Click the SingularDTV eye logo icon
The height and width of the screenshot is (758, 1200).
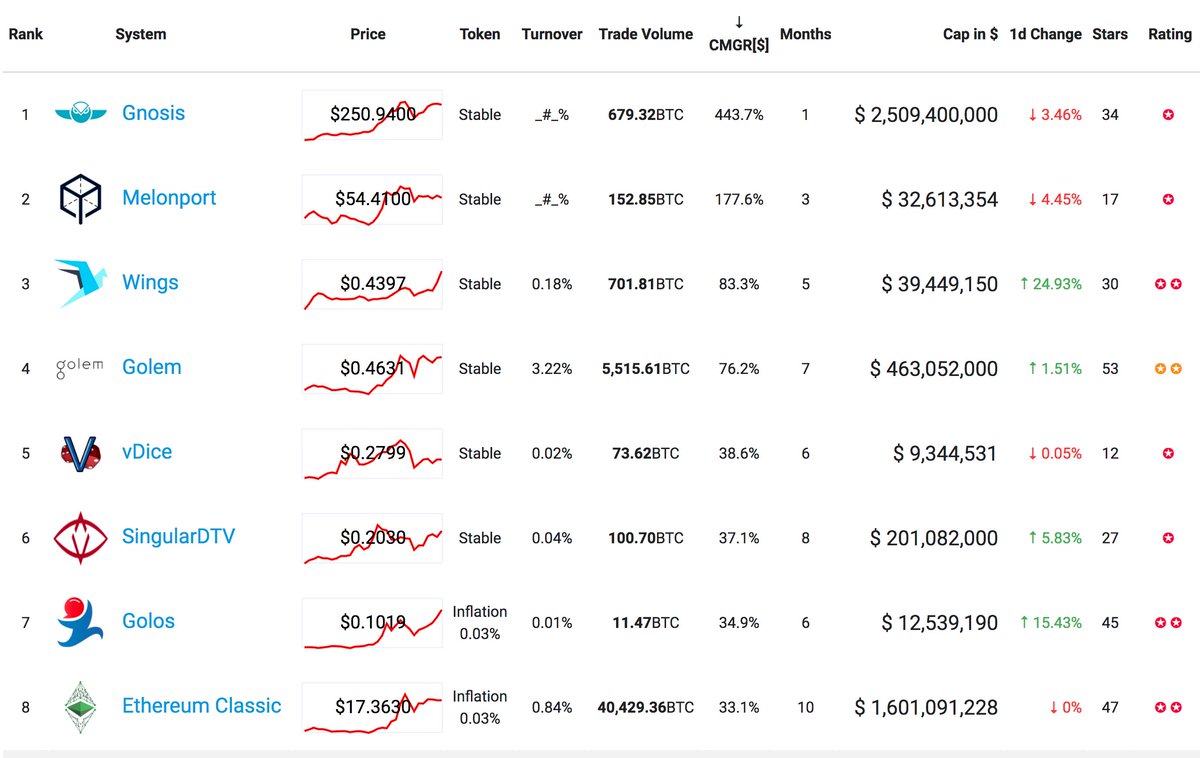coord(80,537)
